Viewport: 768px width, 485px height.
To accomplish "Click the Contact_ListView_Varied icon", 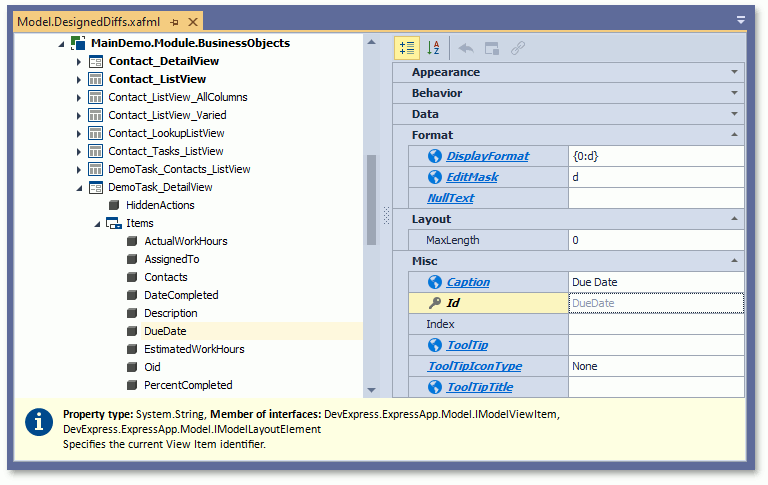I will point(96,115).
